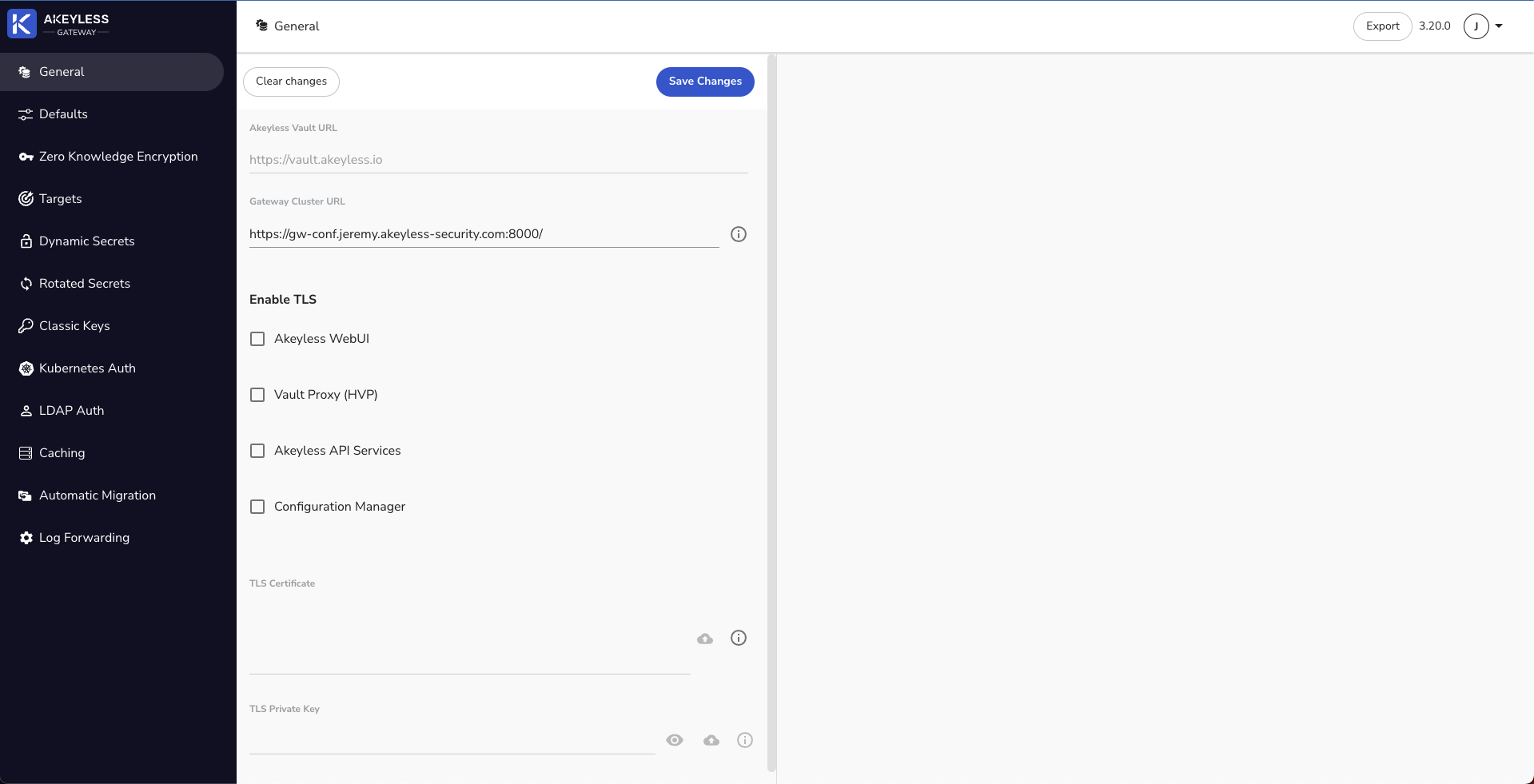Click the Zero Knowledge Encryption key icon
1534x784 pixels.
coord(26,157)
